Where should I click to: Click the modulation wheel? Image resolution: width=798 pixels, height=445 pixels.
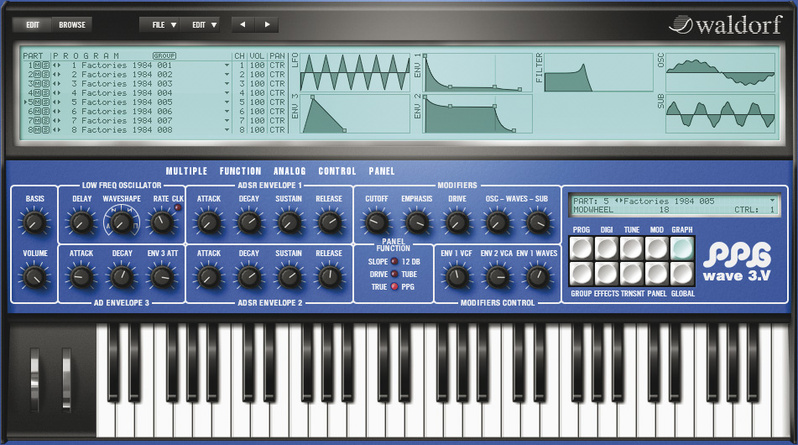point(67,378)
